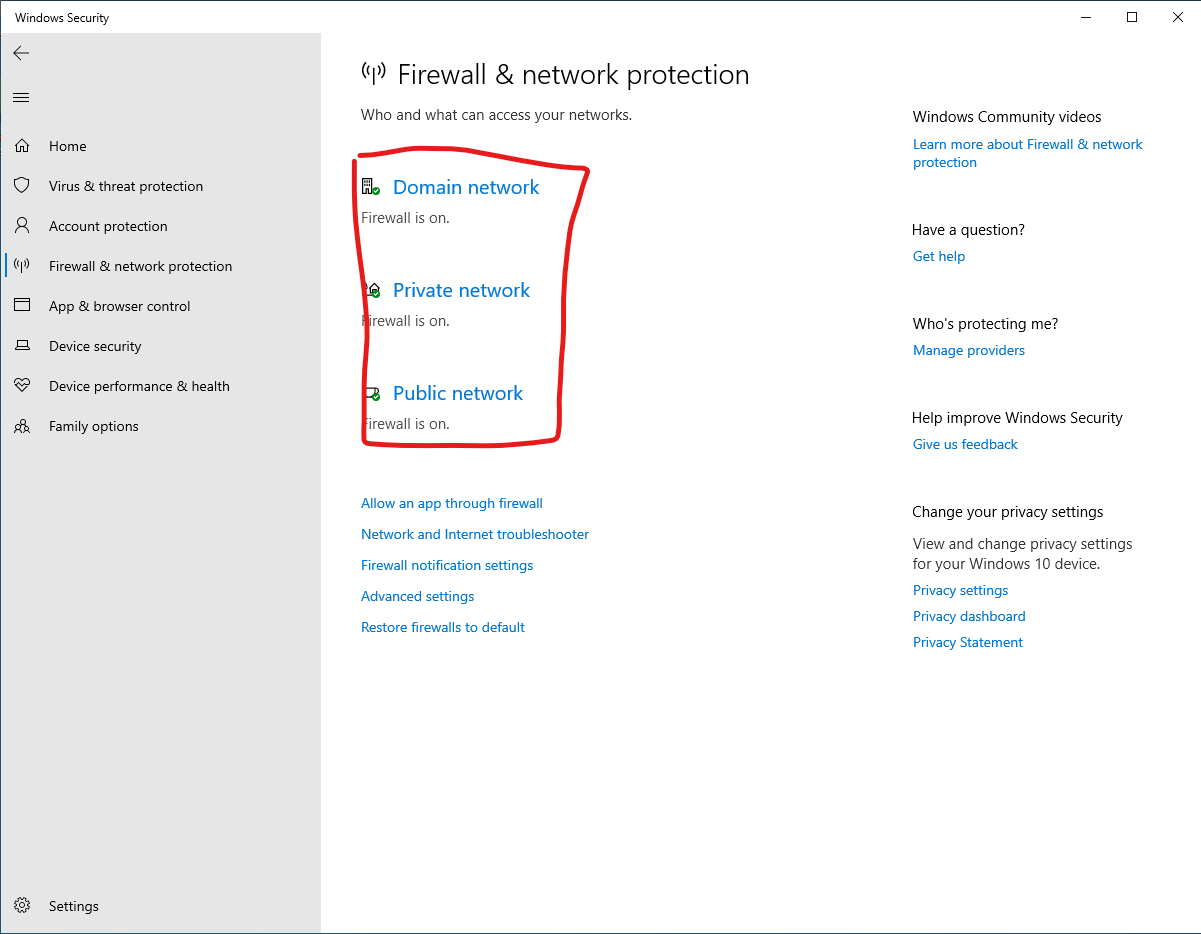Open Advanced settings link

coord(418,596)
